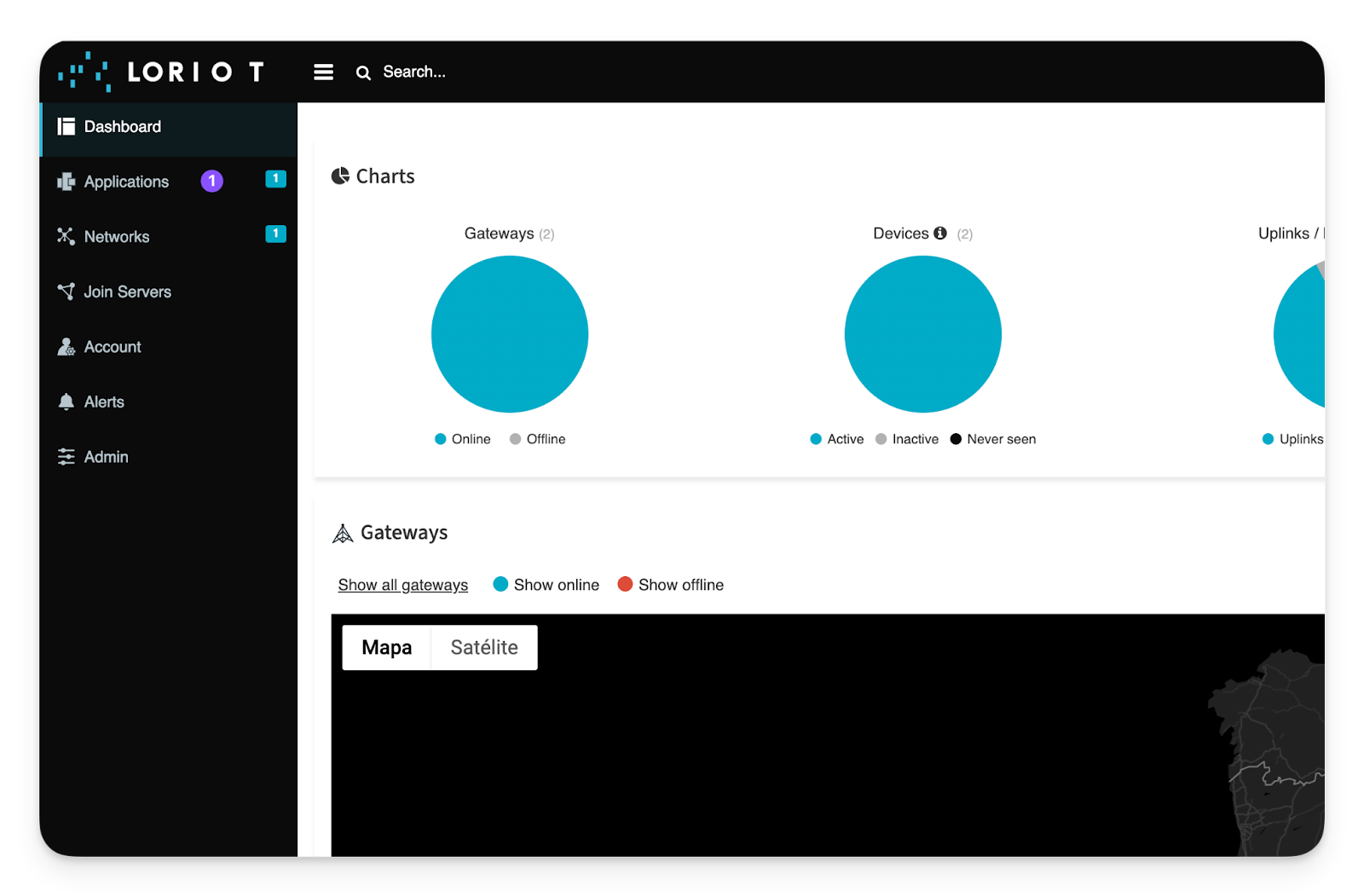Open Join Servers in sidebar
1364x896 pixels.
click(x=127, y=292)
